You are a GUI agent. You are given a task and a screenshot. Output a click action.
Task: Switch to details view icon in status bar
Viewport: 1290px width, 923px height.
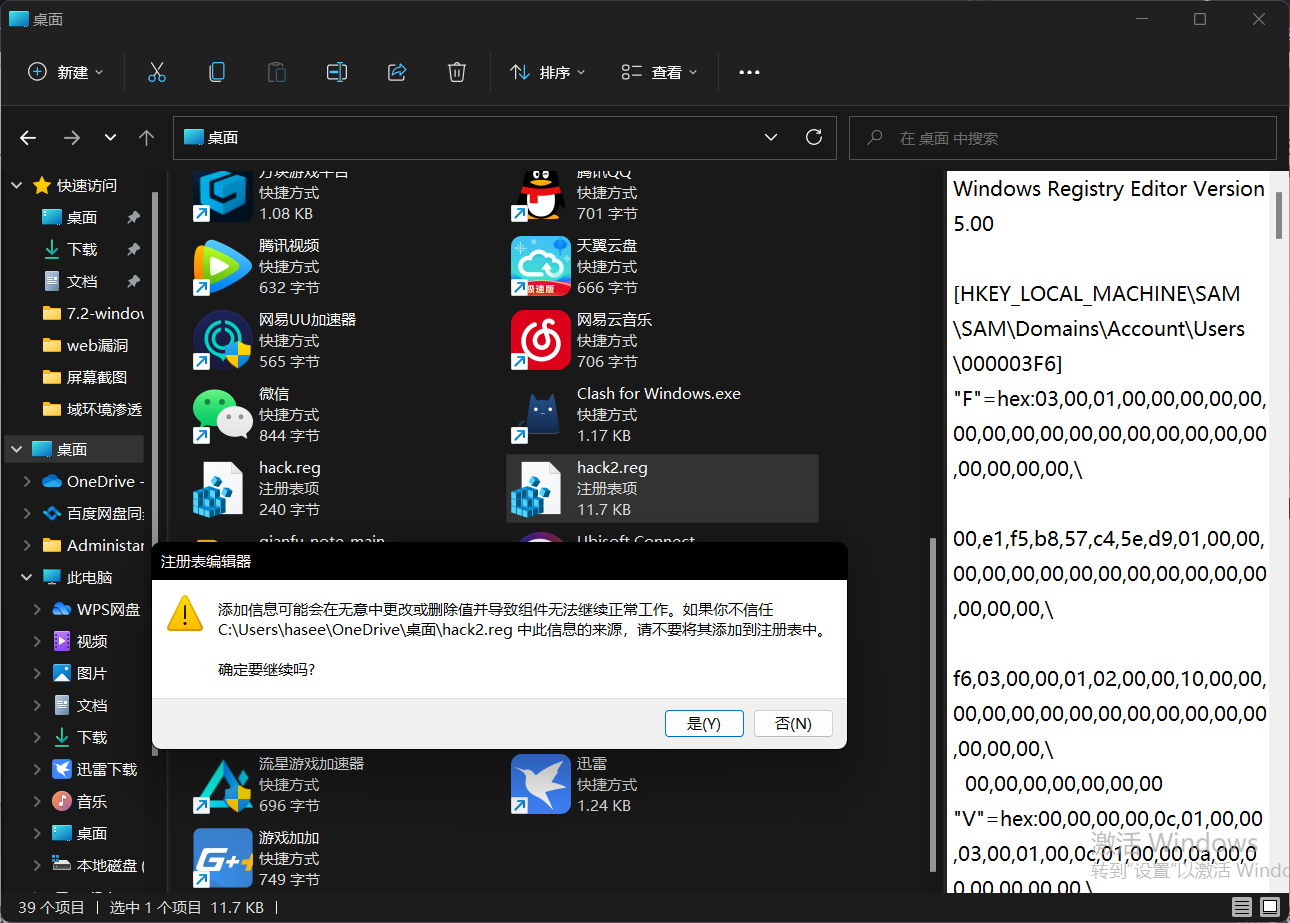point(1241,907)
